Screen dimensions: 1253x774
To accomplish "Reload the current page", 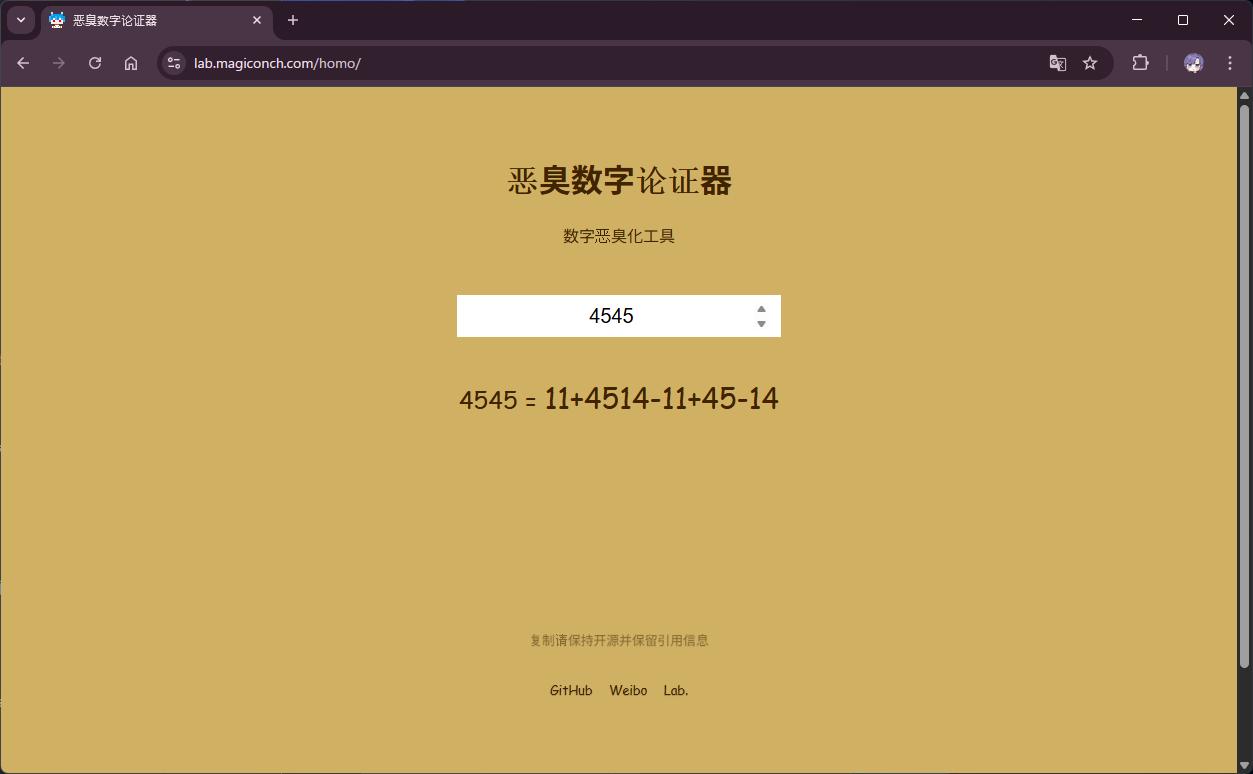I will coord(95,63).
